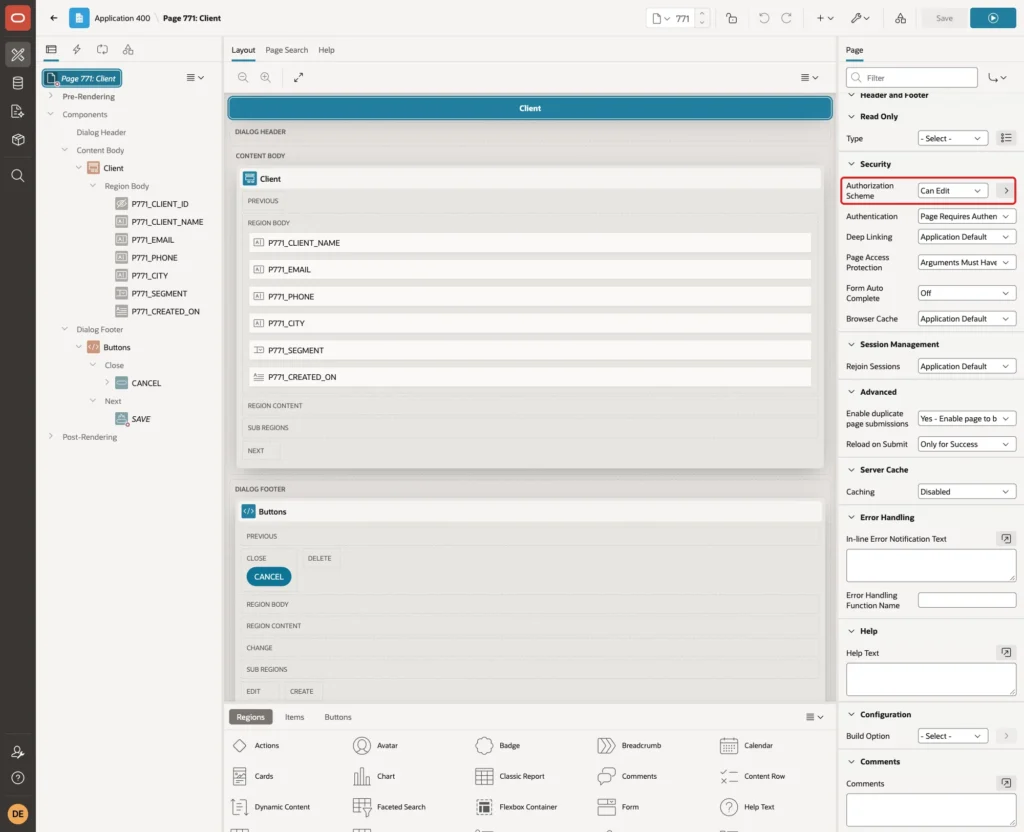Open the user DE avatar menu
The width and height of the screenshot is (1024, 832).
(18, 814)
